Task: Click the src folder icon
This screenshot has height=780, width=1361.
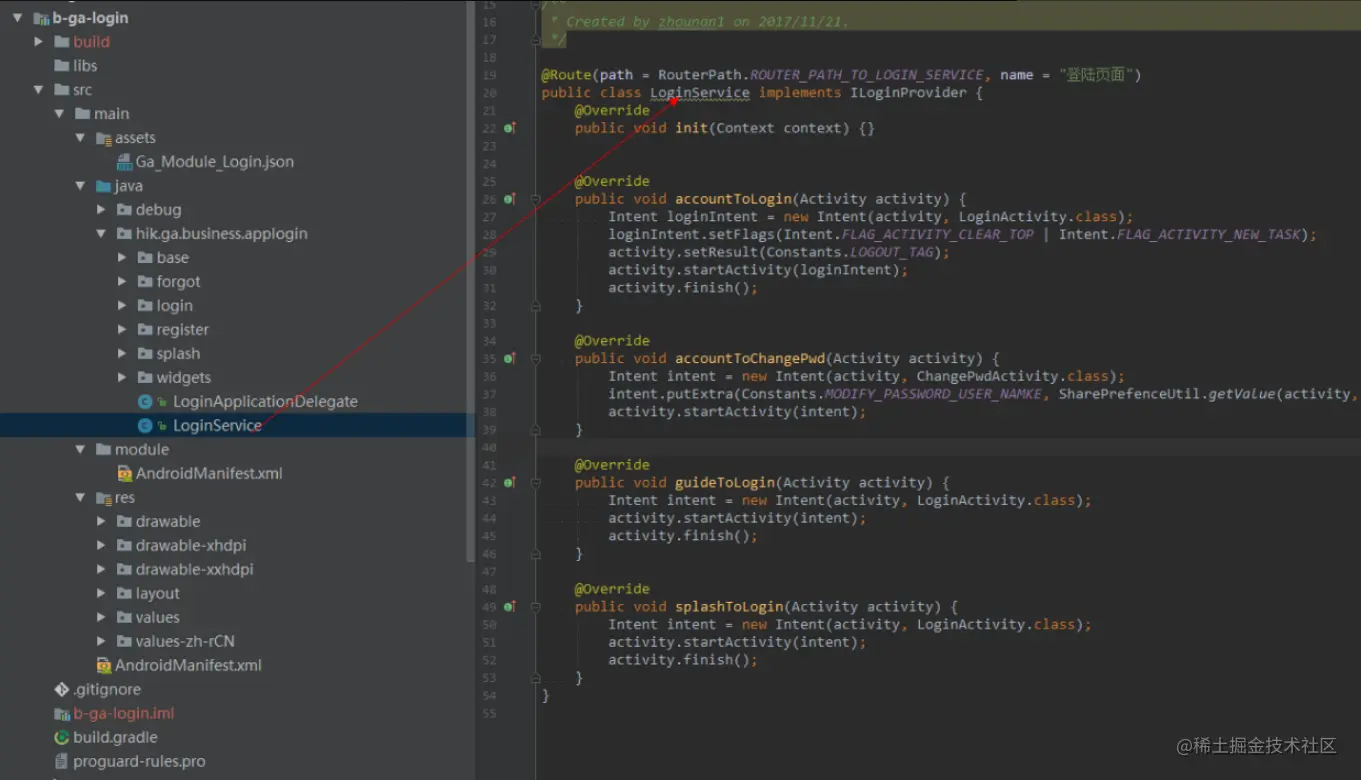Action: point(62,90)
